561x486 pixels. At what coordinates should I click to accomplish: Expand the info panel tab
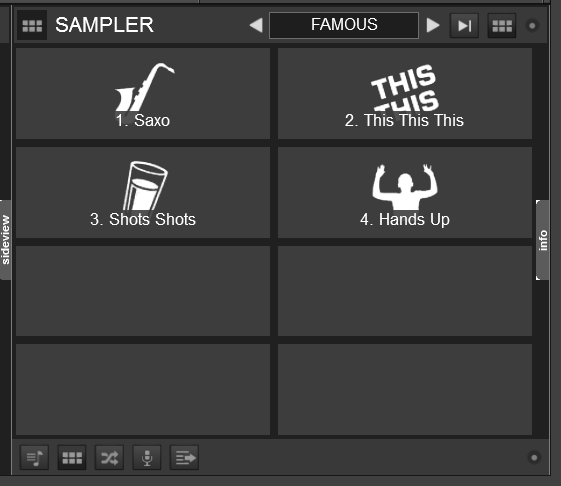click(543, 240)
